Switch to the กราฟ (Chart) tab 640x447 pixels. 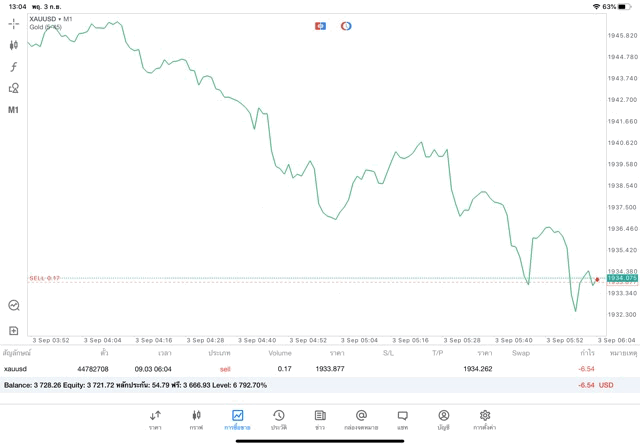click(196, 419)
